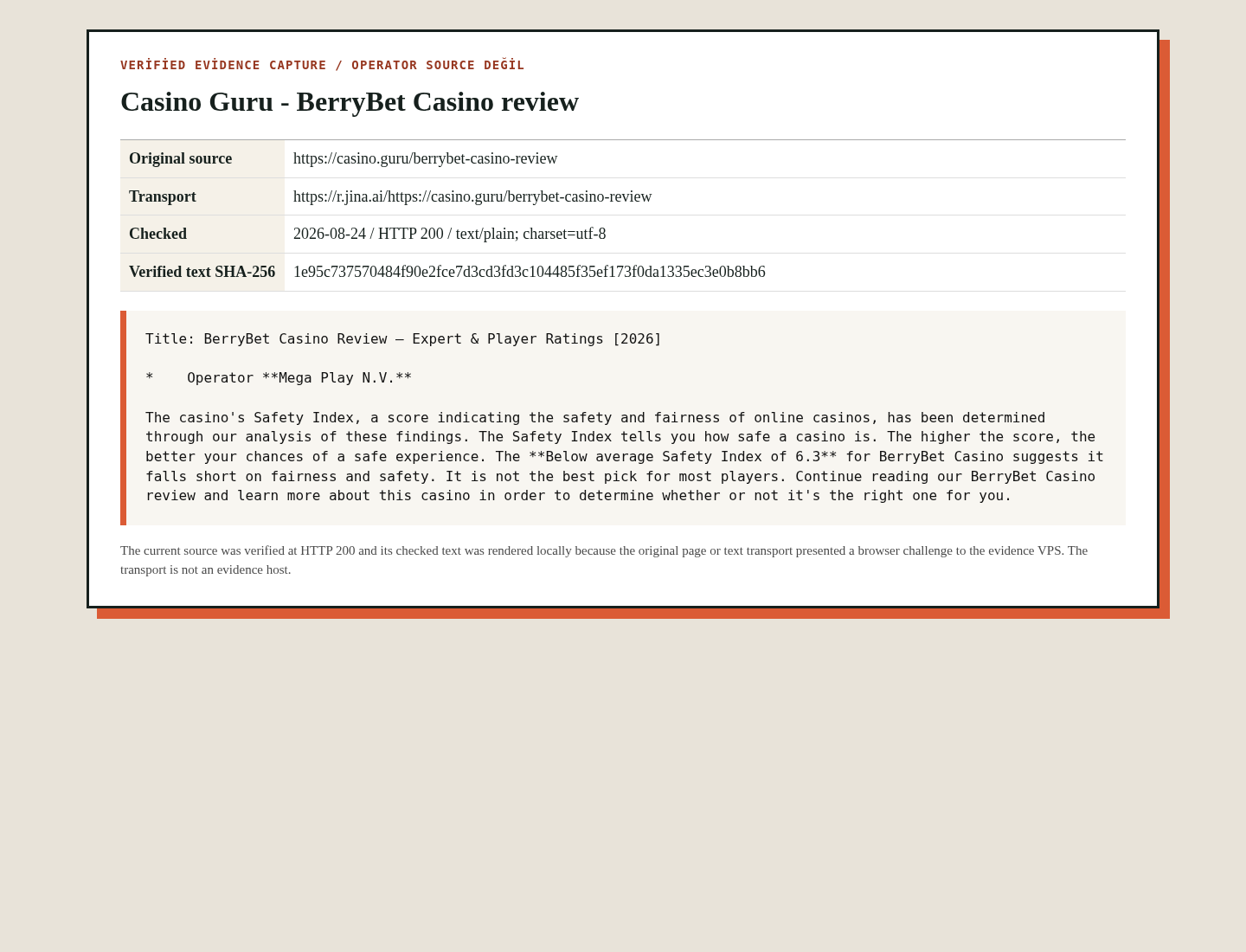
Task: Click the 'Title: BerryBet Casino Review' line
Action: (x=403, y=338)
